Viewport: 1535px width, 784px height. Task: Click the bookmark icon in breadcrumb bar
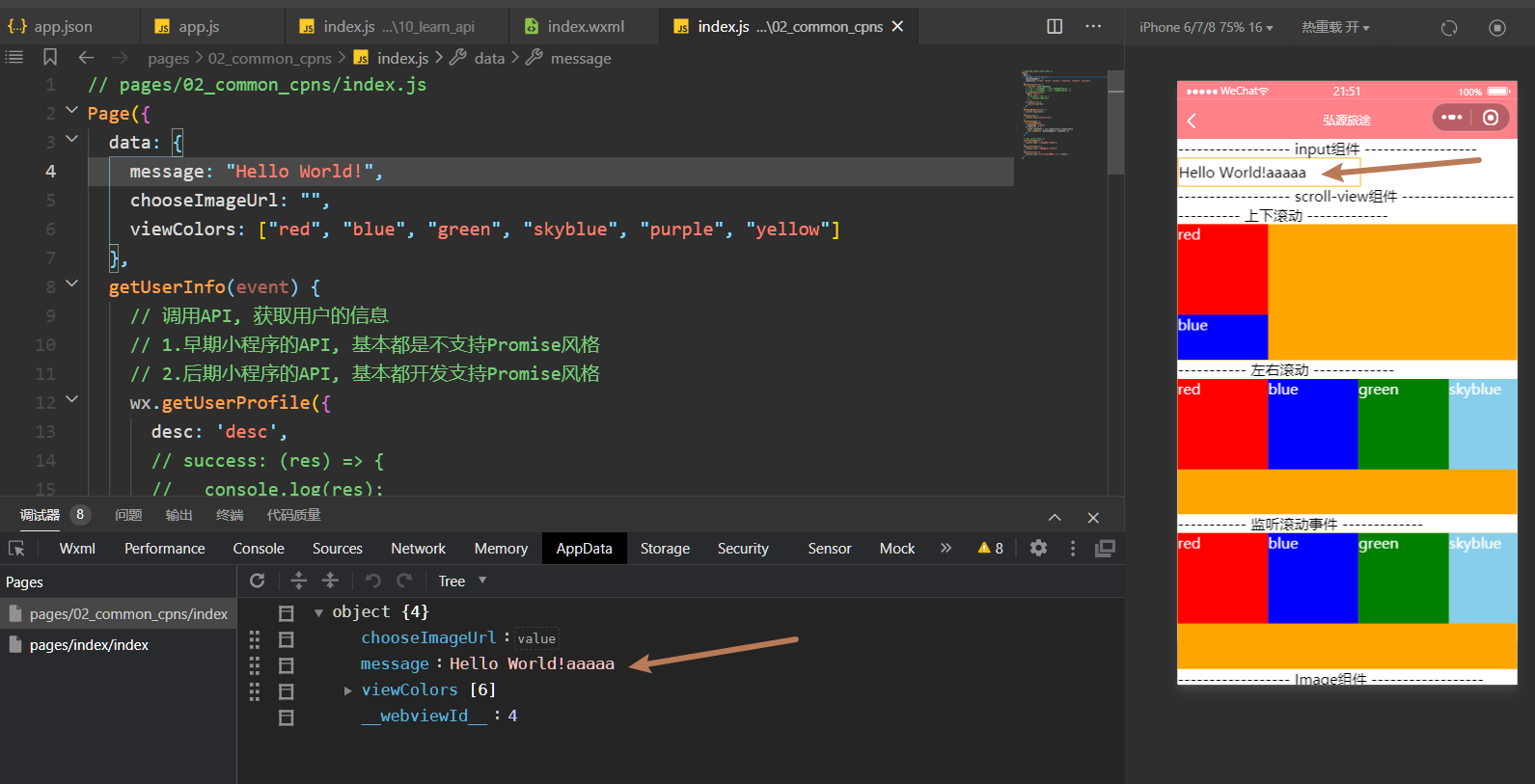pos(50,58)
